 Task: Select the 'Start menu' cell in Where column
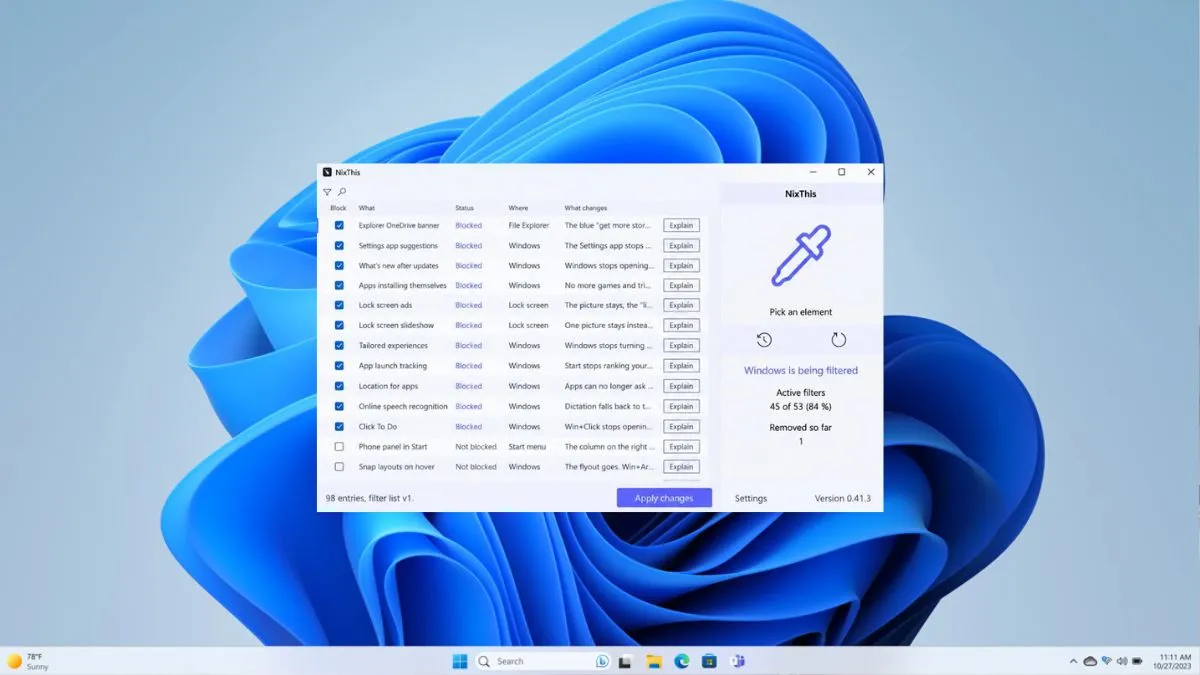(x=527, y=447)
